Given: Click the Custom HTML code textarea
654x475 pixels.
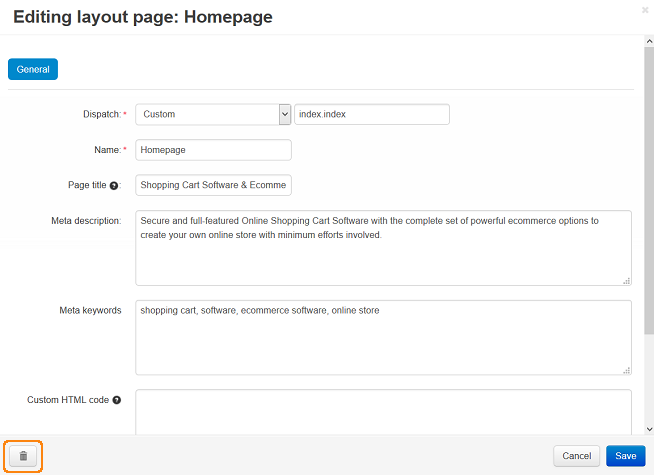Looking at the screenshot, I should [383, 412].
